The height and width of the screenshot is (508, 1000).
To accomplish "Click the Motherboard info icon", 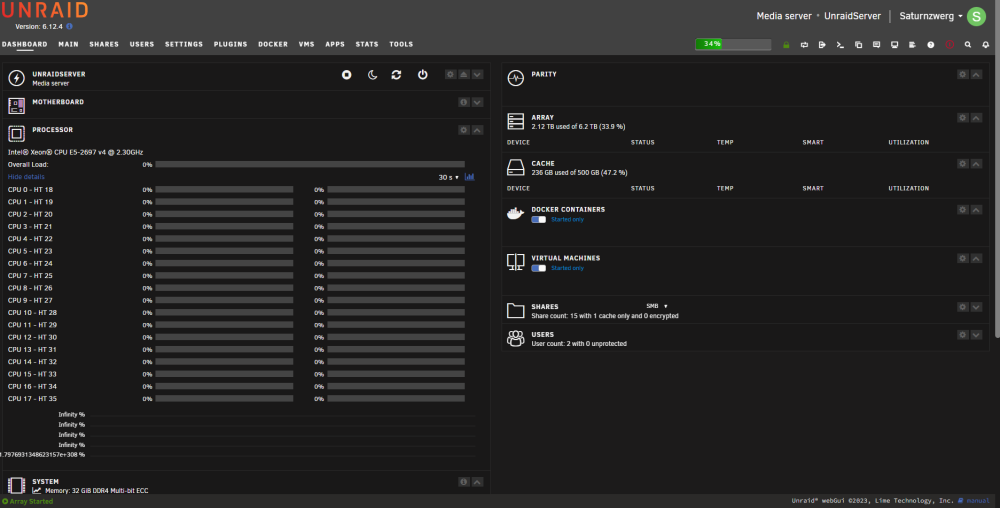I will [464, 102].
